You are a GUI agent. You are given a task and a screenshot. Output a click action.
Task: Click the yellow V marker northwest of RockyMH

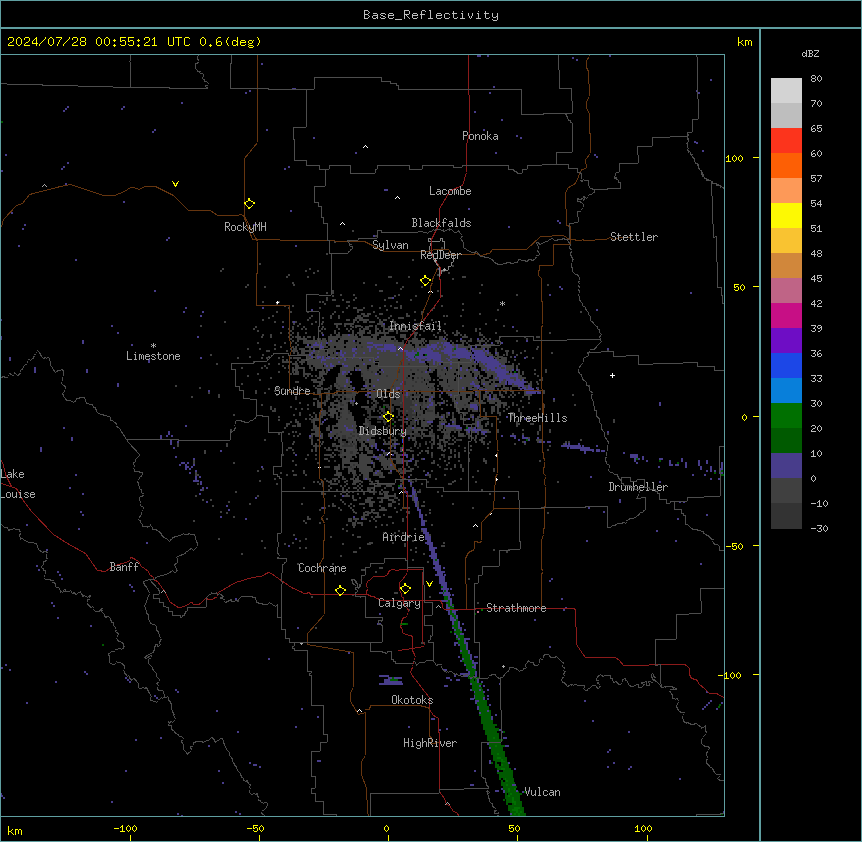175,184
